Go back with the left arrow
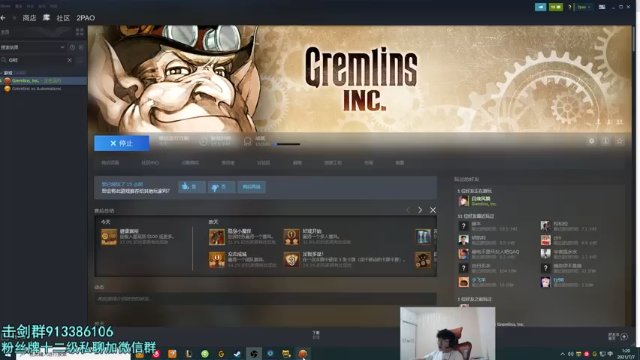This screenshot has height=360, width=640. point(3,18)
